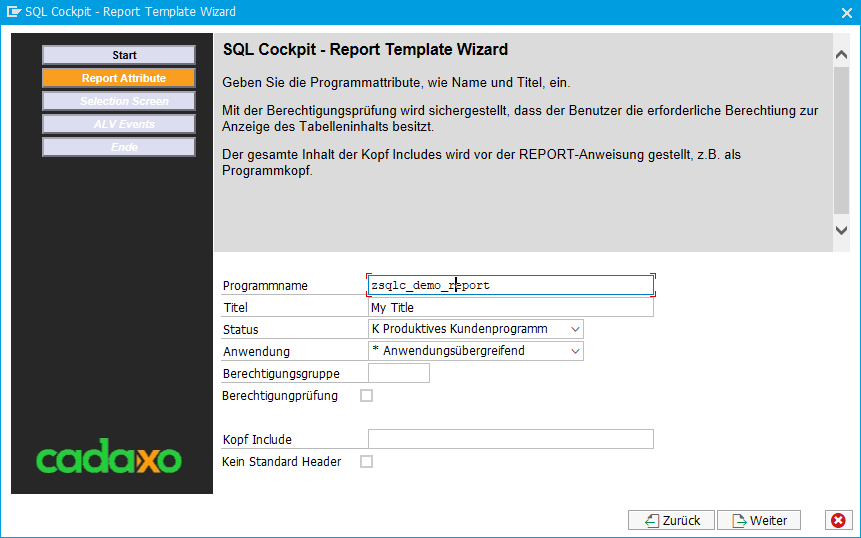
Task: Select the Report Attribute step
Action: 119,78
